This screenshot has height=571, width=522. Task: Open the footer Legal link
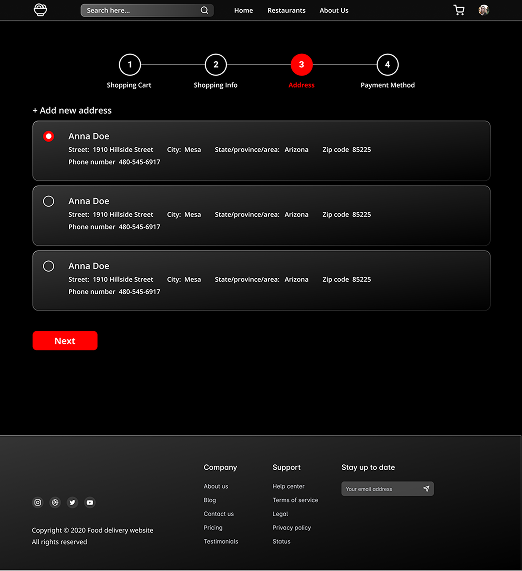(280, 514)
